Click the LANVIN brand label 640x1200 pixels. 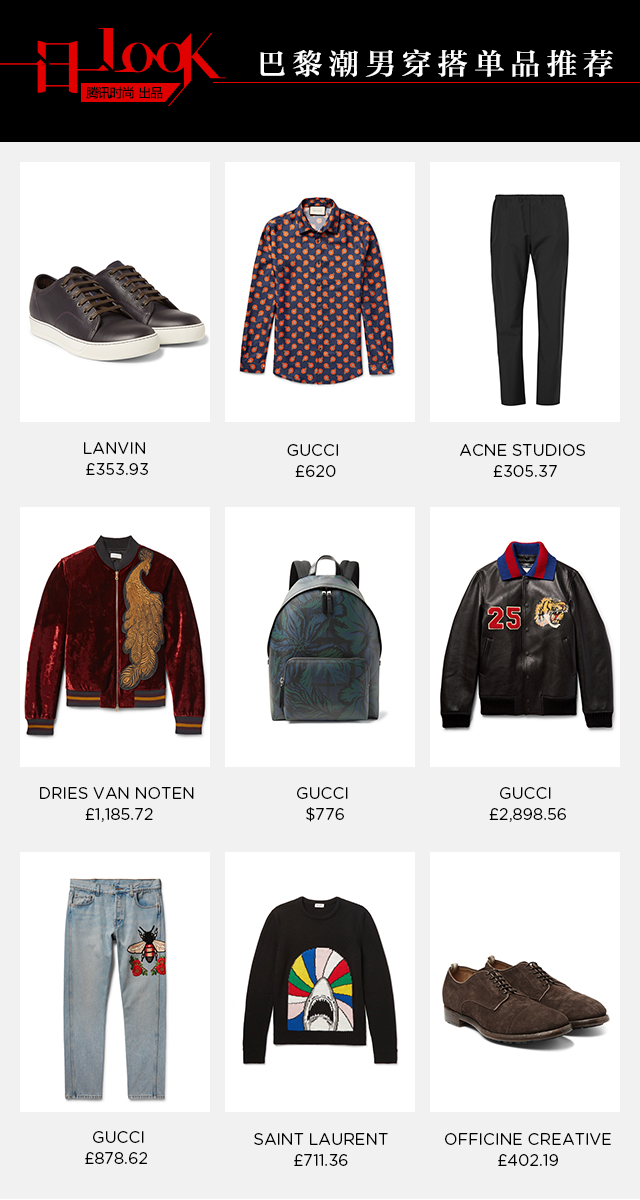pos(115,448)
